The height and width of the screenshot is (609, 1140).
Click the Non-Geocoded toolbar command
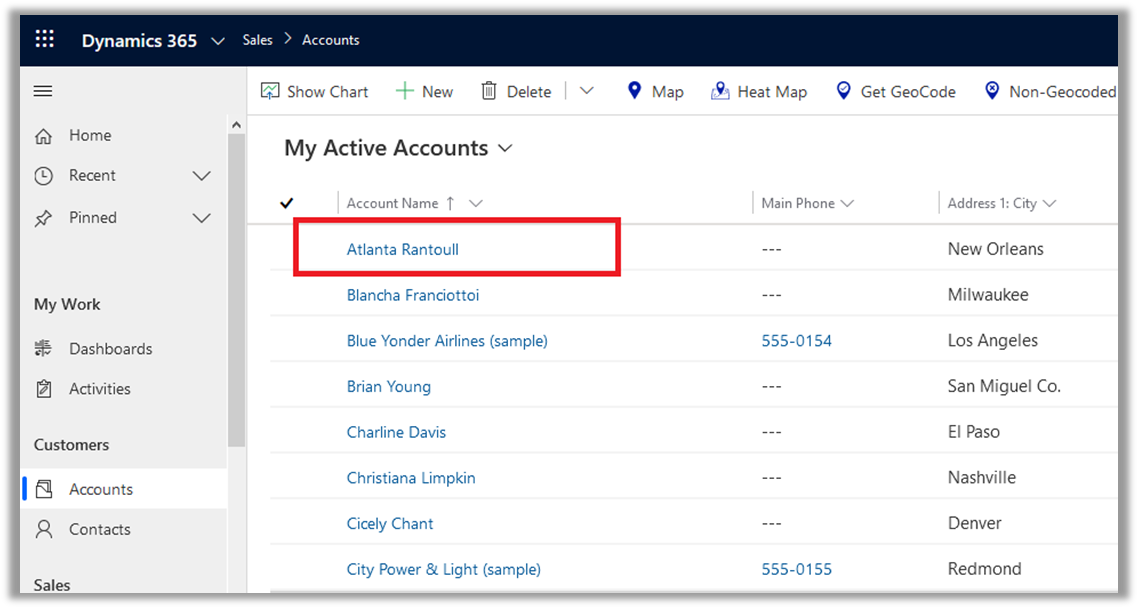click(1050, 91)
